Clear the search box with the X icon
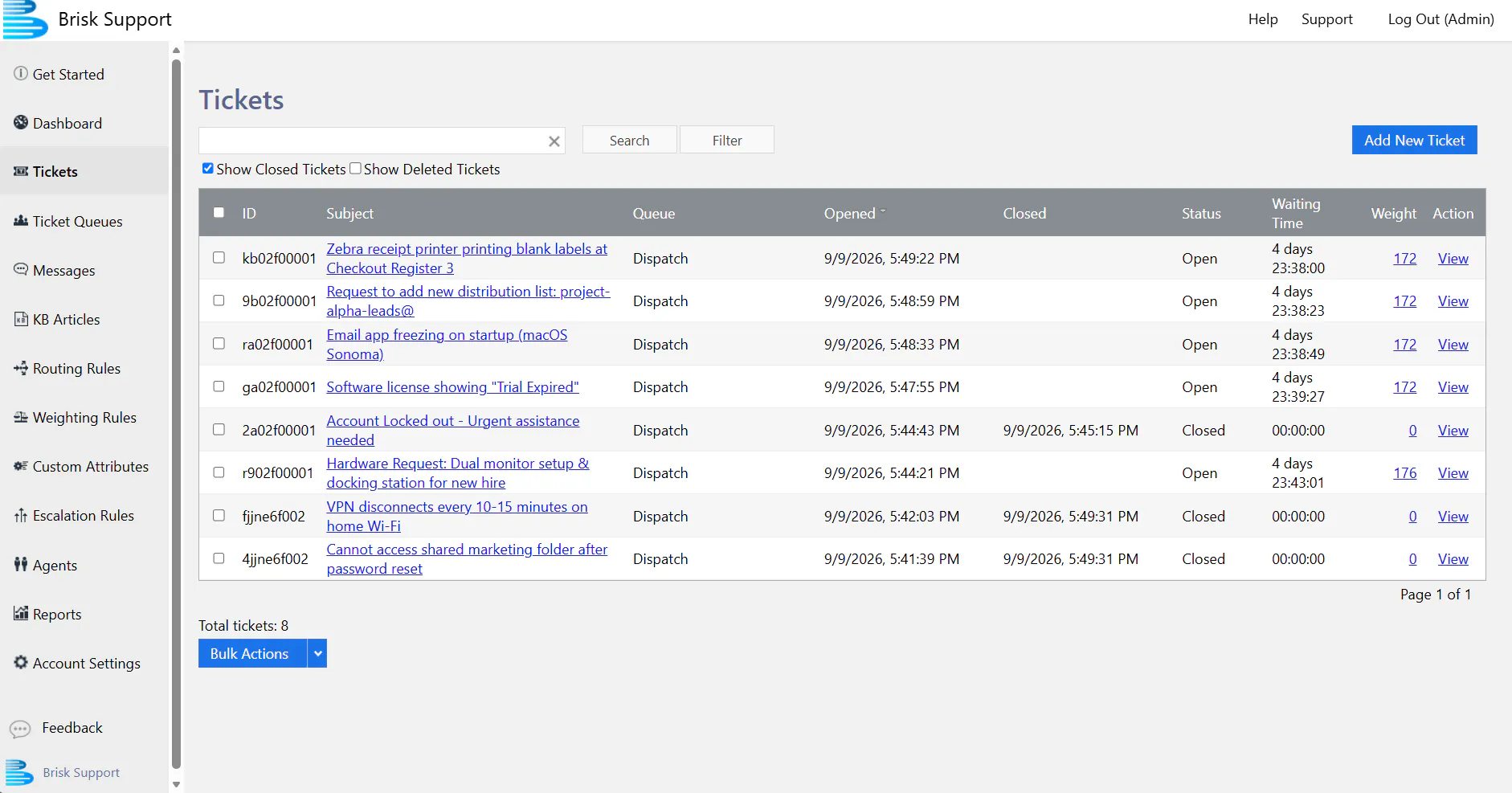This screenshot has height=793, width=1512. point(554,141)
